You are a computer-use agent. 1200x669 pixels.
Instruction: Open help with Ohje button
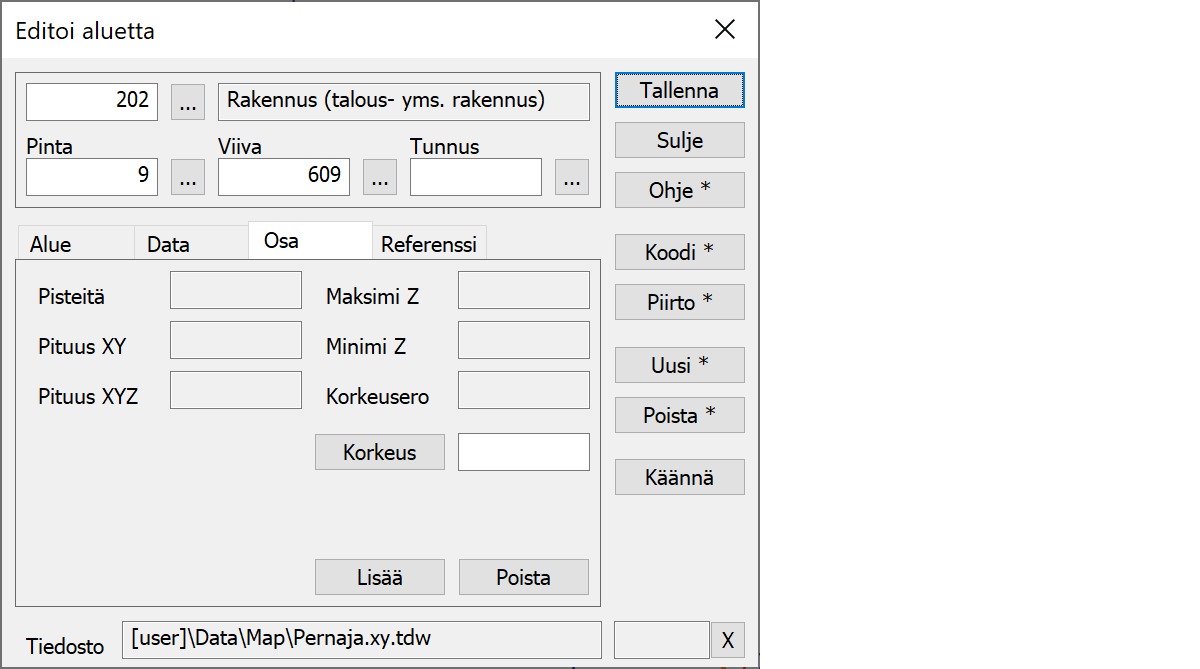[679, 190]
